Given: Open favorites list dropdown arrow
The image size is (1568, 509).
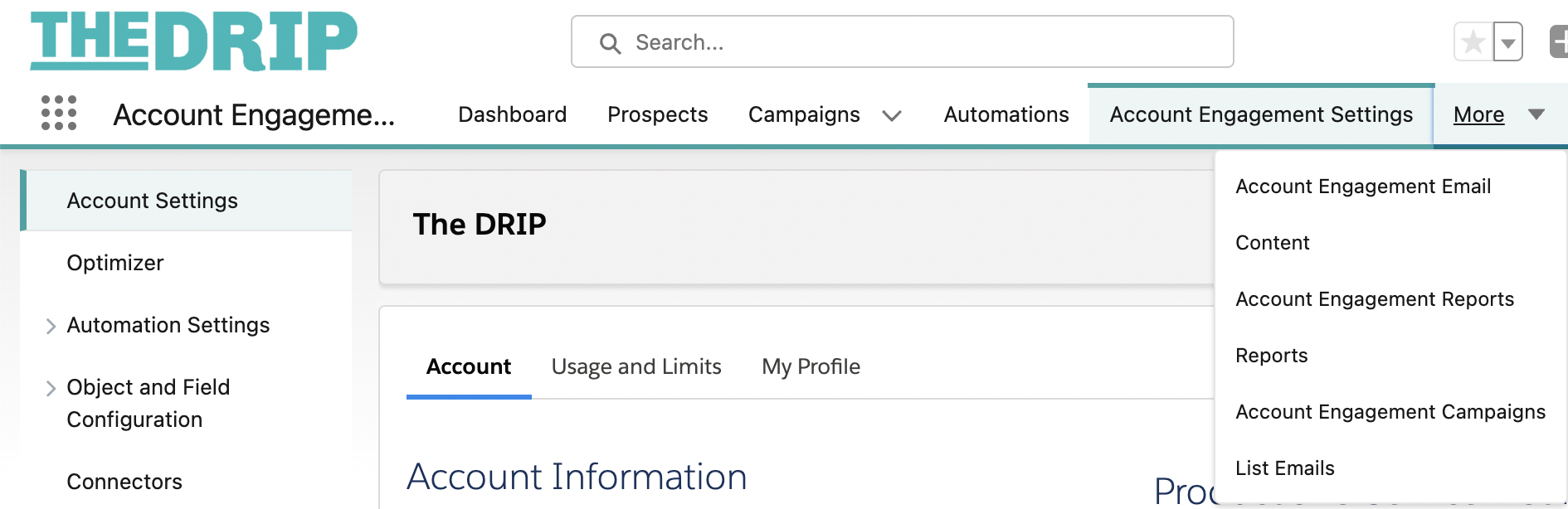Looking at the screenshot, I should click(x=1508, y=41).
